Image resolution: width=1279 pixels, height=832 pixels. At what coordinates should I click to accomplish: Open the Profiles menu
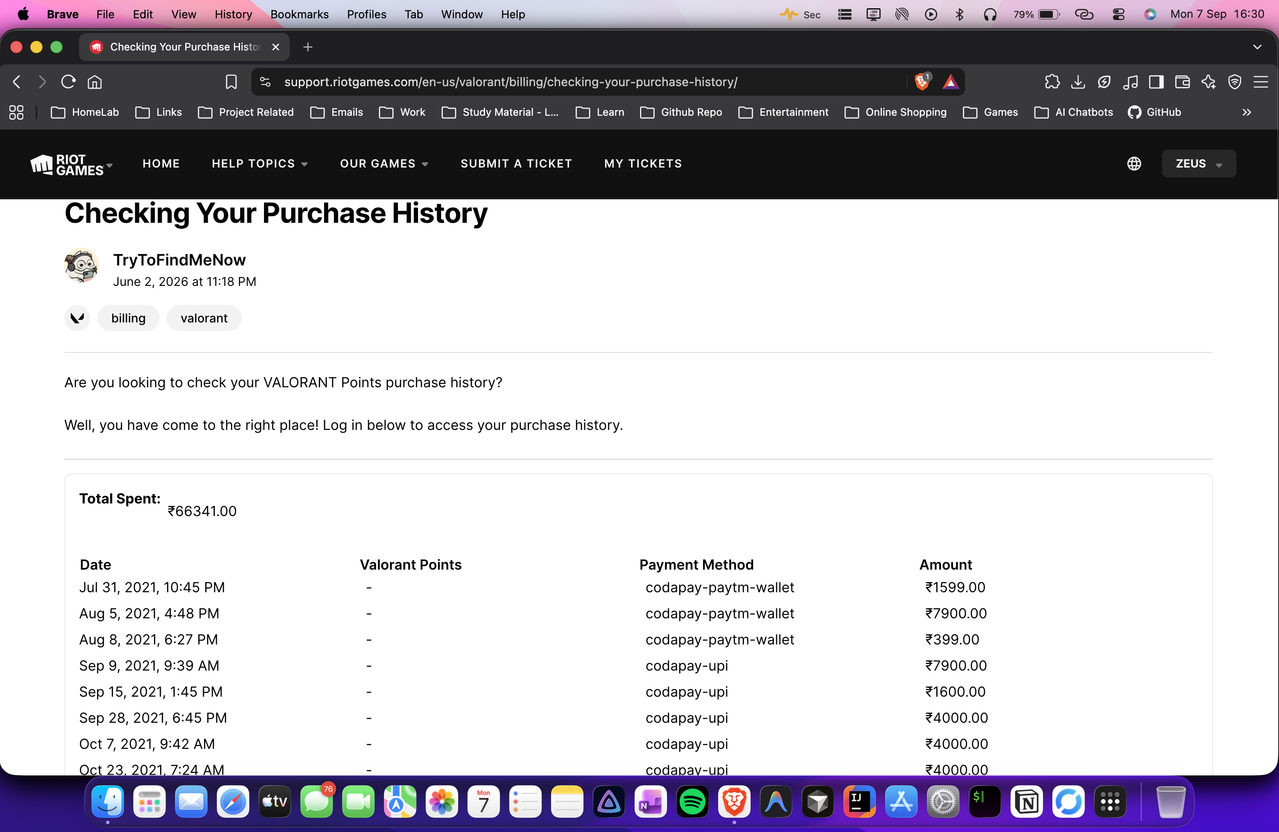[366, 14]
